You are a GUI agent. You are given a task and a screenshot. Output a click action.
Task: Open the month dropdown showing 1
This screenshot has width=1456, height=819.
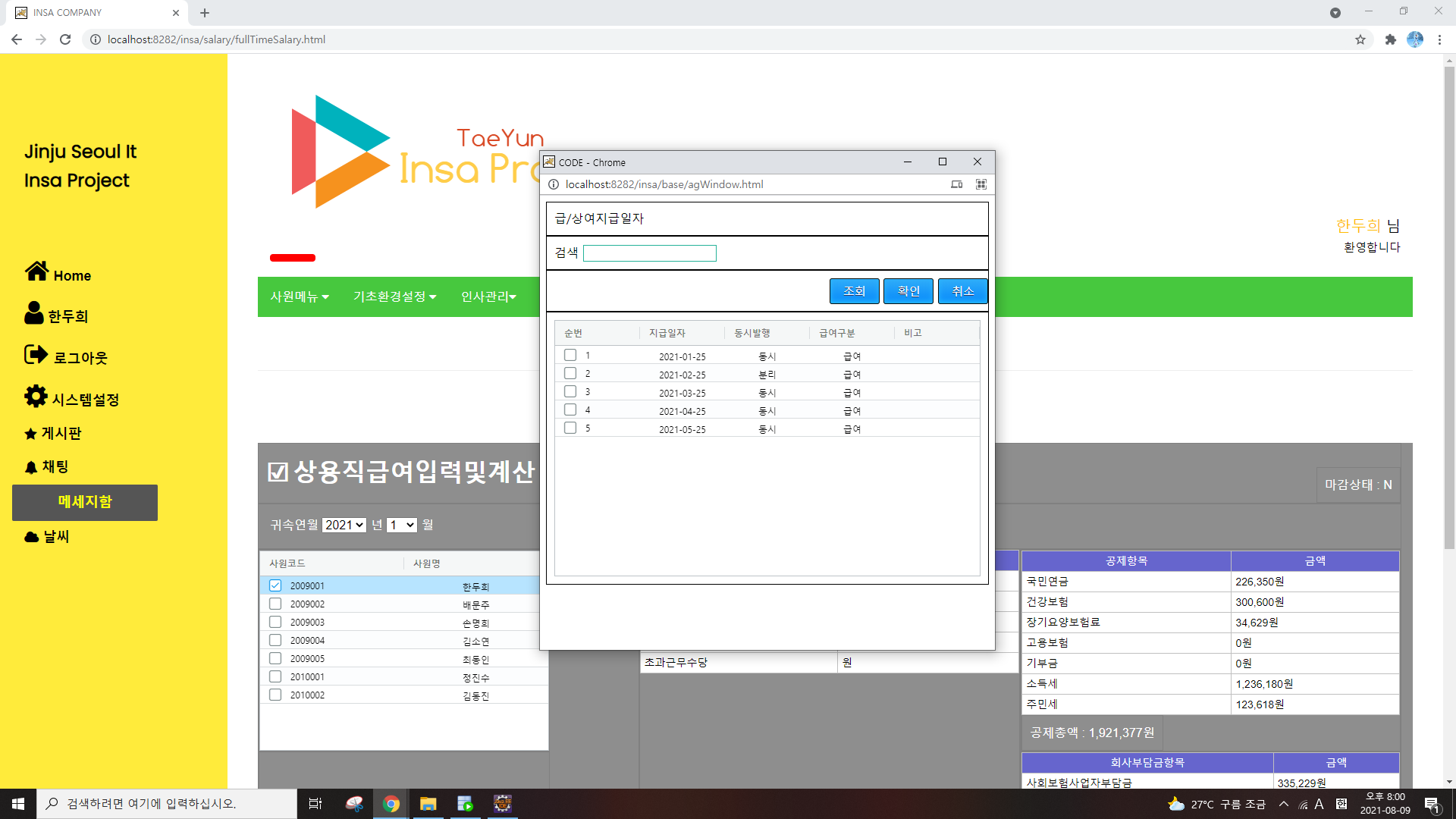(x=402, y=525)
